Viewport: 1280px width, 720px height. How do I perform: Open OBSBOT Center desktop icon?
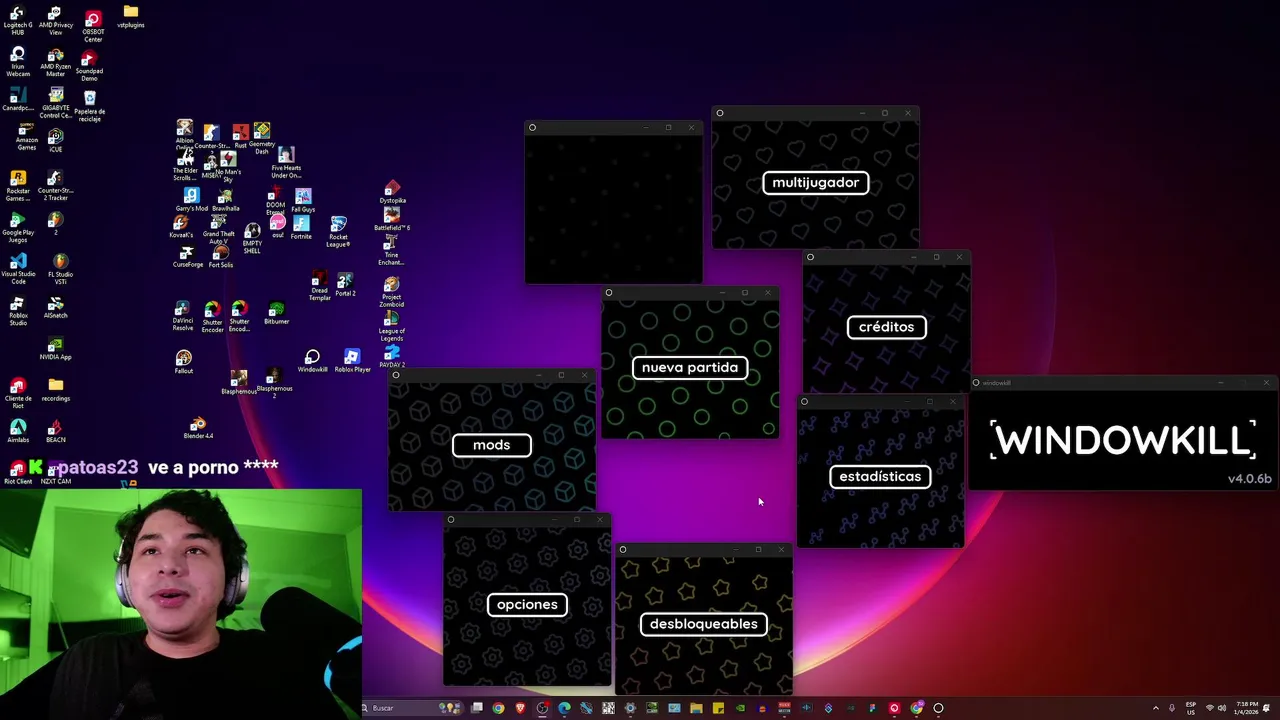tap(93, 26)
